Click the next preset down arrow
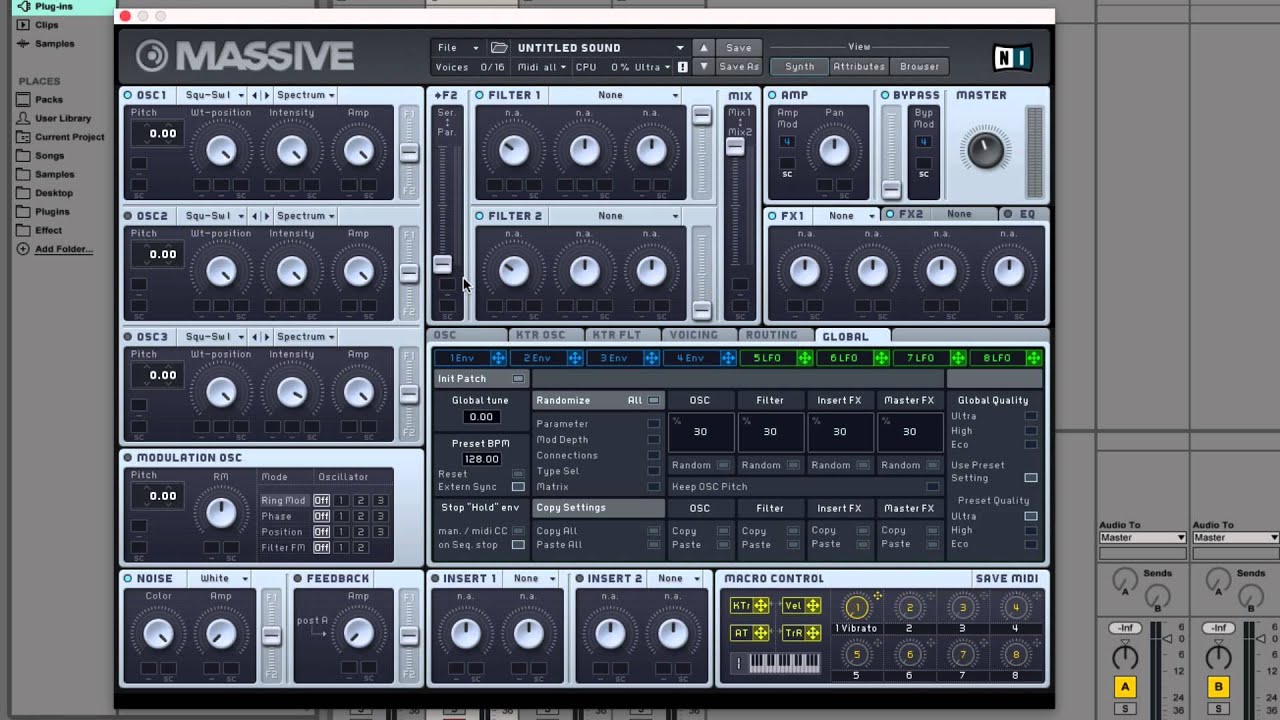Viewport: 1280px width, 720px height. tap(704, 66)
